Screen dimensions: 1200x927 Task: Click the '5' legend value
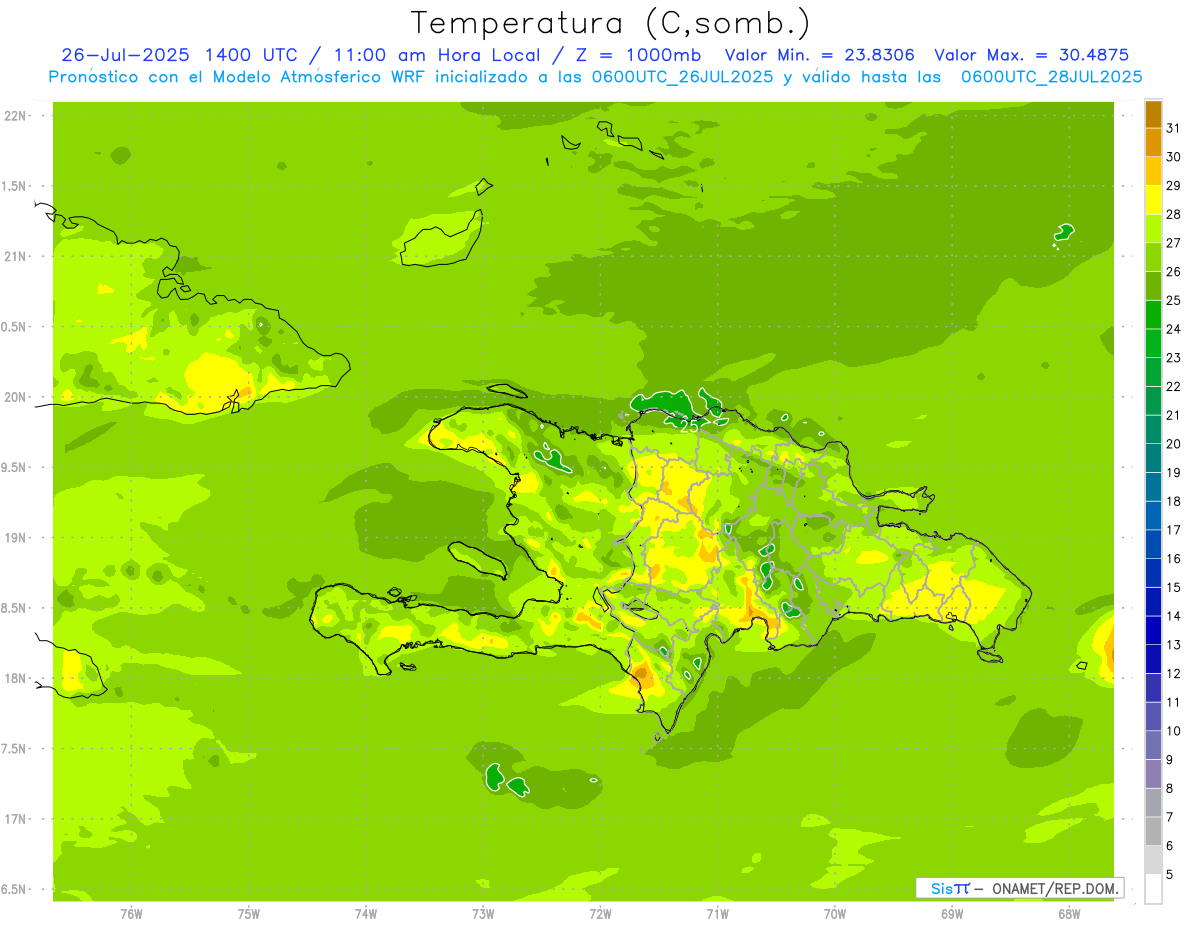[1170, 875]
